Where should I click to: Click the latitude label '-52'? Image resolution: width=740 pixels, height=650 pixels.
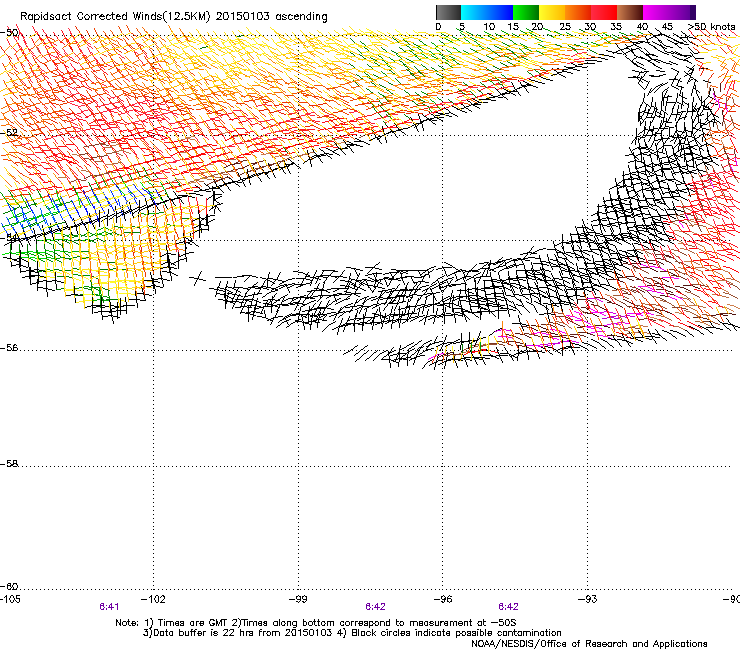pos(9,133)
